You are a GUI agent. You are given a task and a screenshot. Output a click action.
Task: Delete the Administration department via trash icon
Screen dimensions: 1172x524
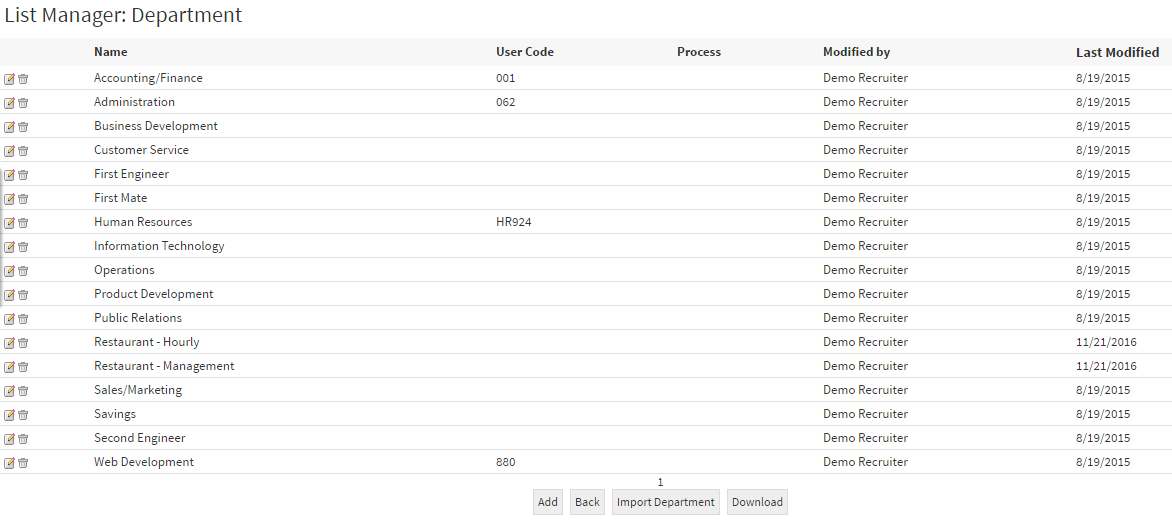(23, 103)
